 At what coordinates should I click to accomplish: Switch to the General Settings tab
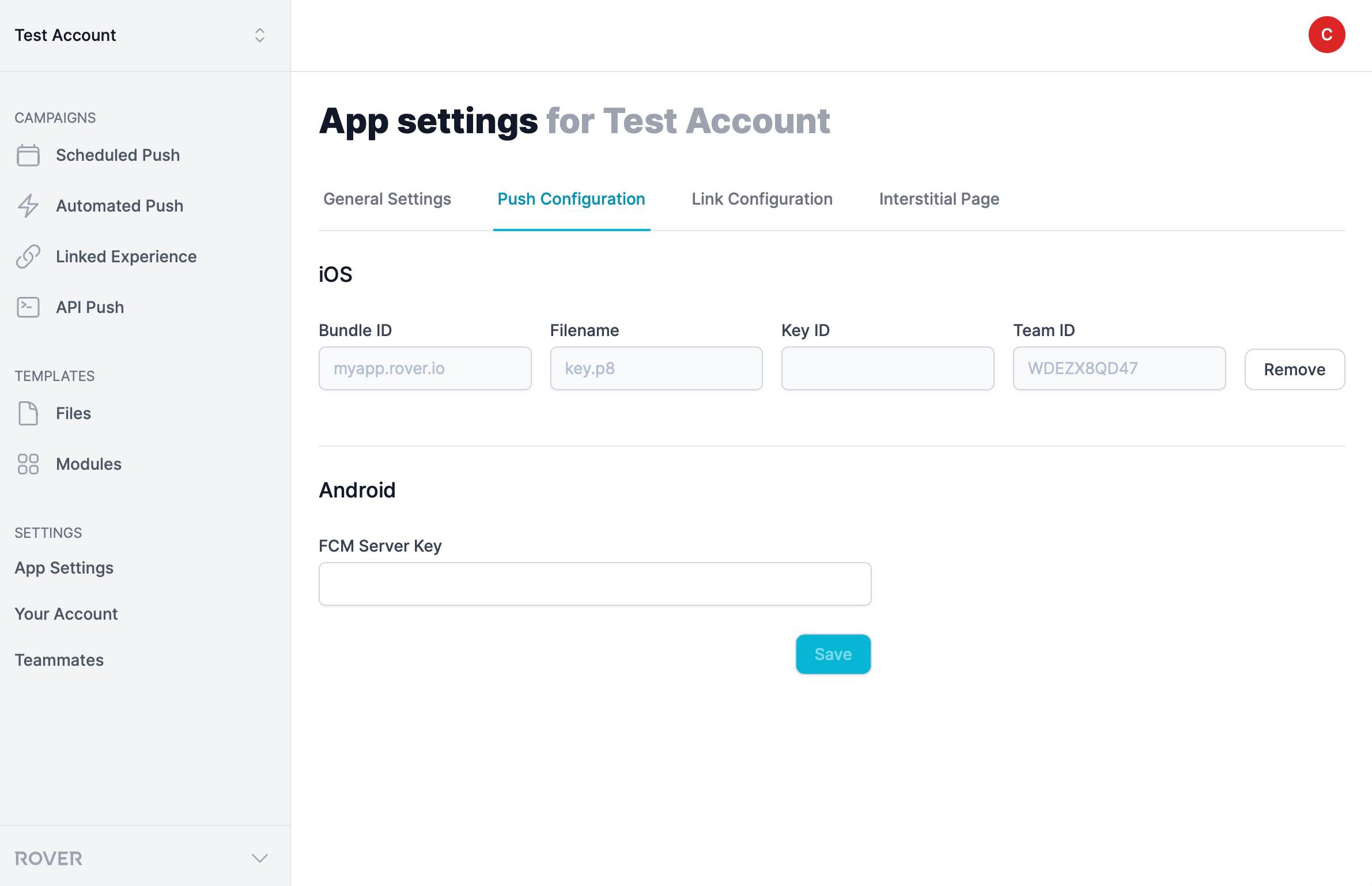tap(387, 199)
